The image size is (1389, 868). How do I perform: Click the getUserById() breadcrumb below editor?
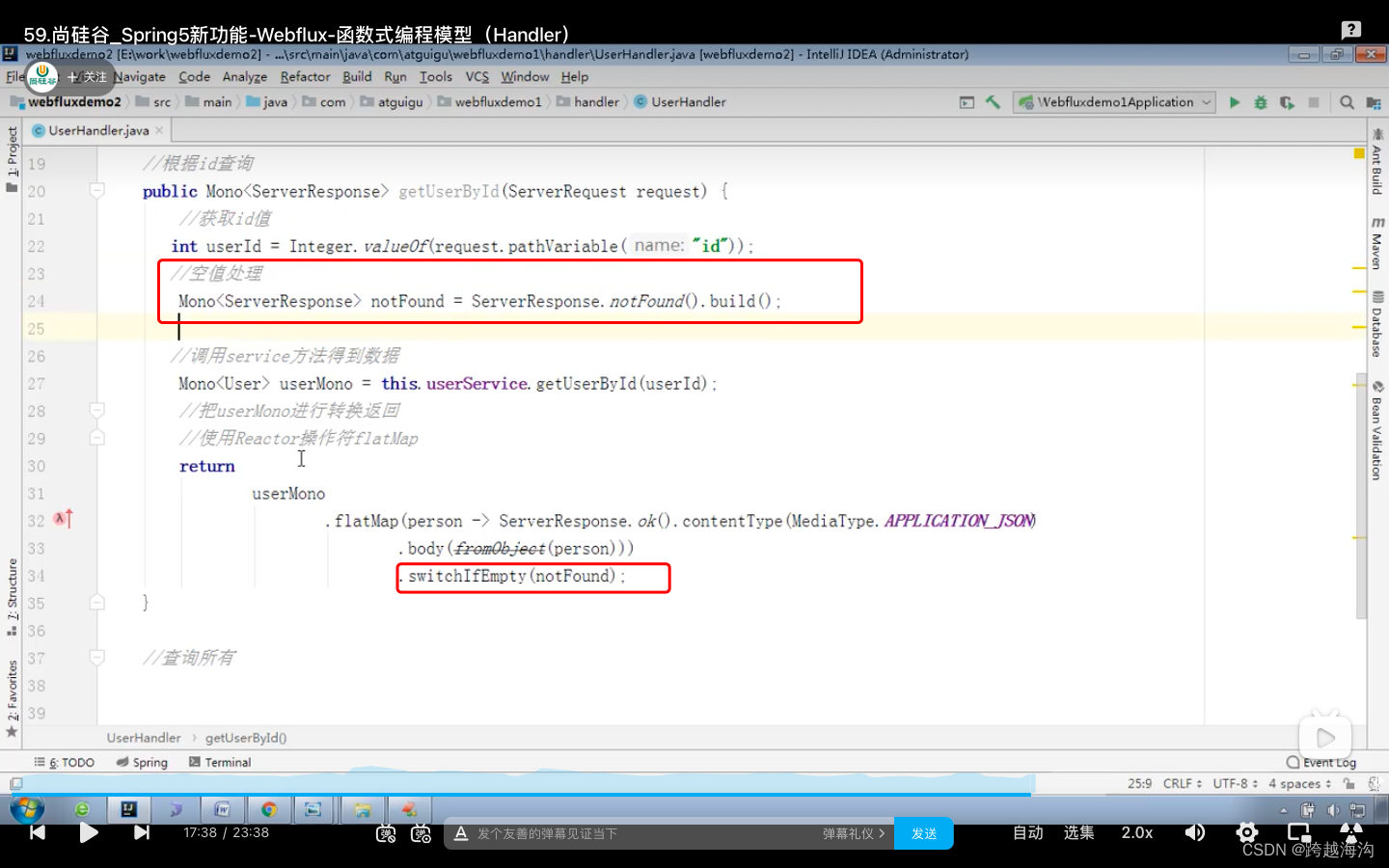pos(246,738)
